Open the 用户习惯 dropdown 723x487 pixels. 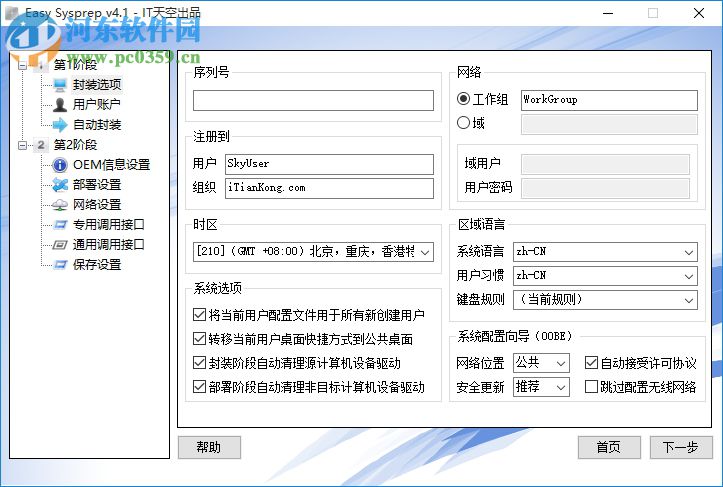(605, 276)
